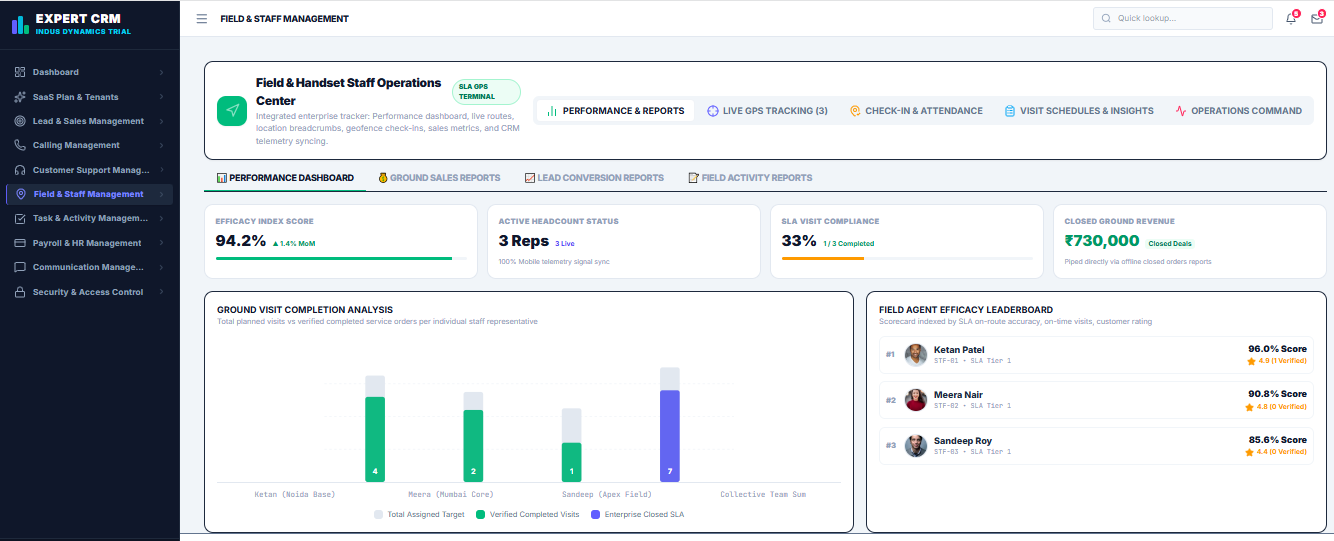Viewport: 1334px width, 541px height.
Task: Click the hamburger menu icon in header
Action: [x=202, y=19]
